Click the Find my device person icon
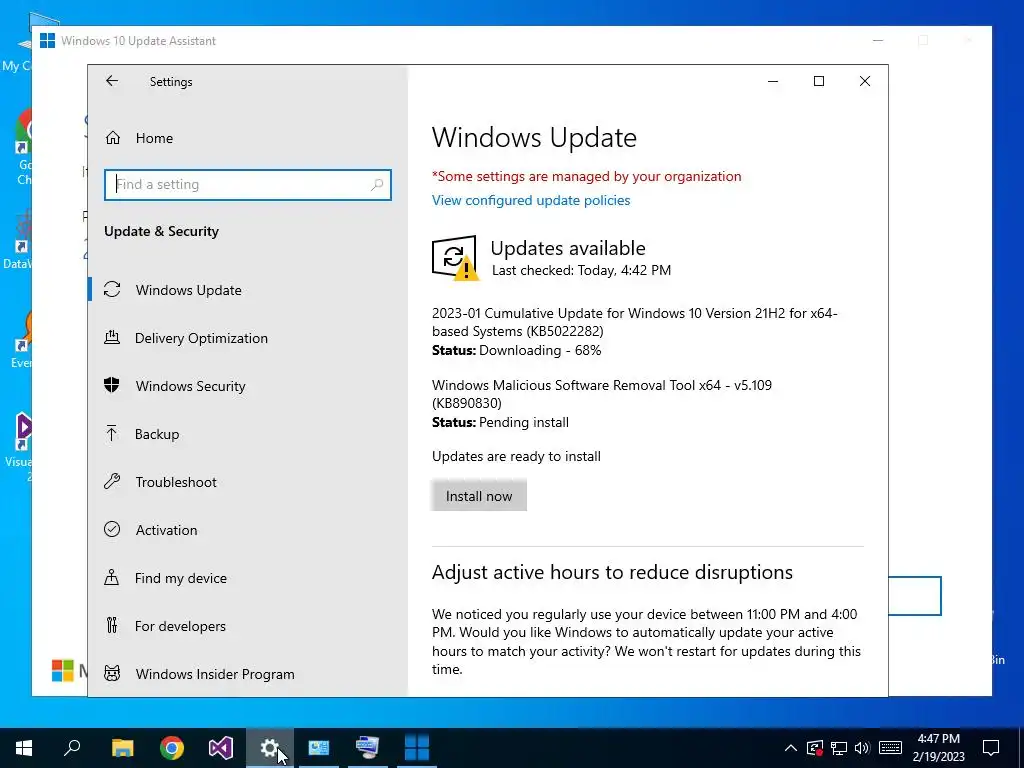 click(x=112, y=577)
